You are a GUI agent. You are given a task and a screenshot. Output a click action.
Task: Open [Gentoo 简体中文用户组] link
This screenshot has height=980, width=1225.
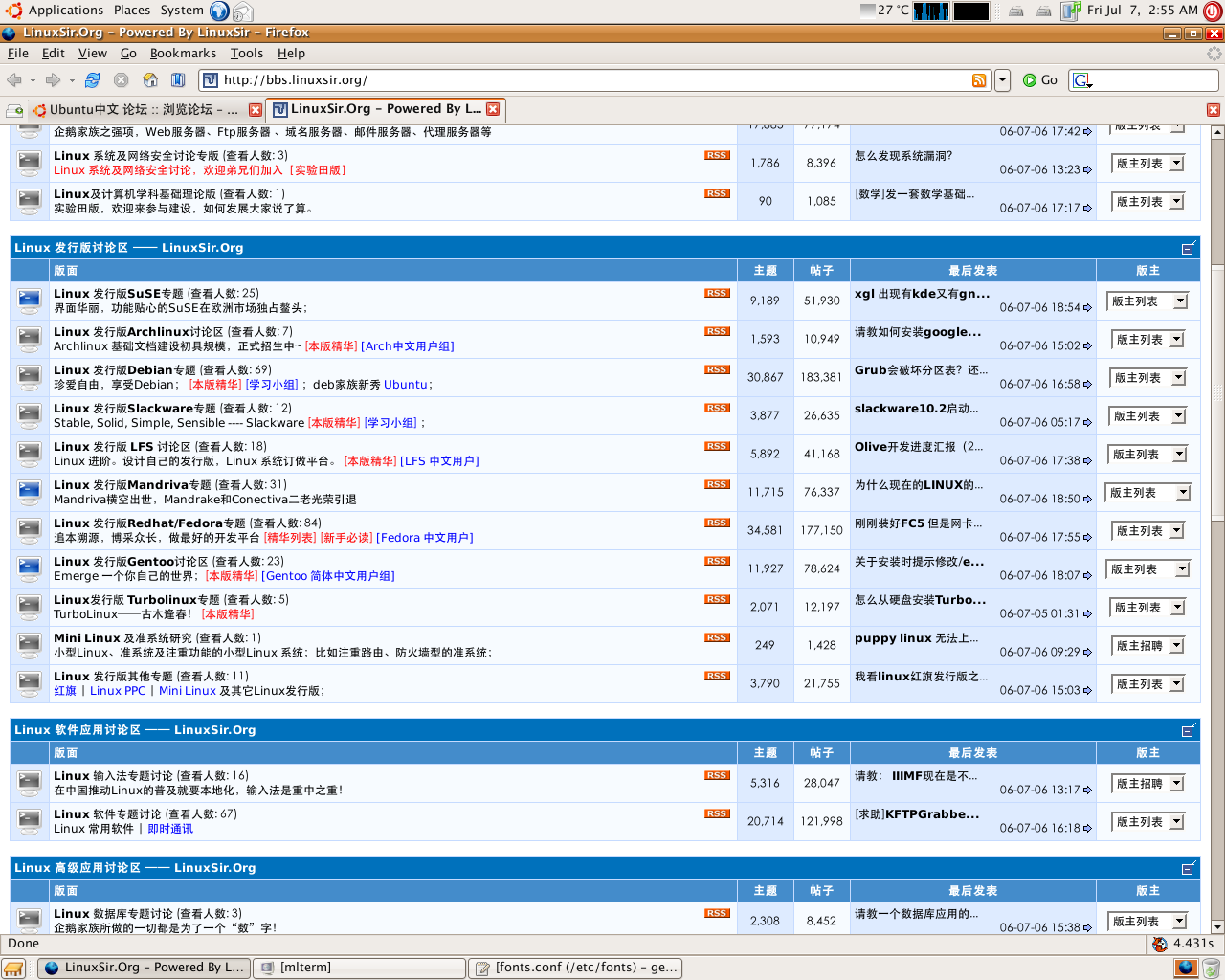328,576
